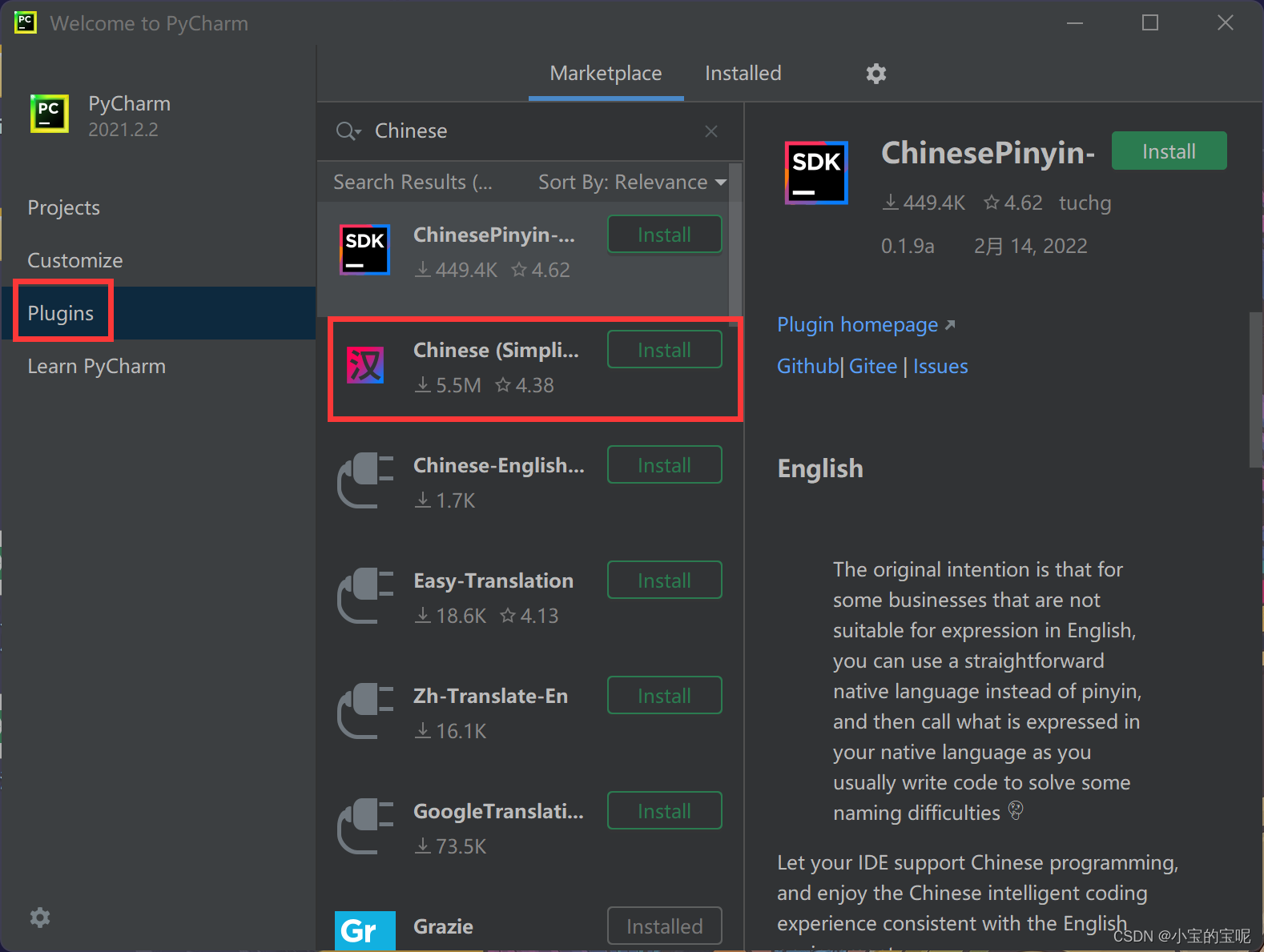Click the tuchg vendor name

click(x=1085, y=203)
